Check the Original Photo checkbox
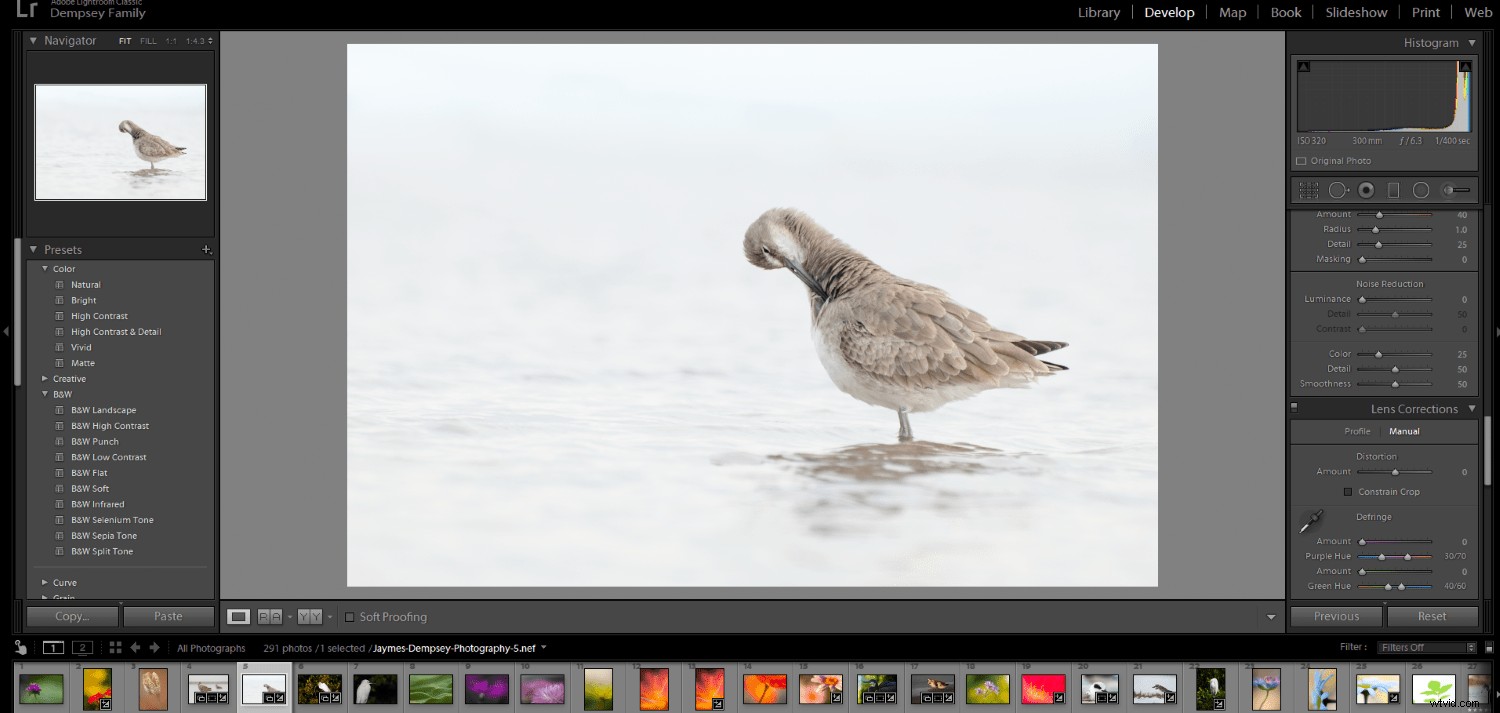Screen dimensions: 1500x713 tap(1300, 160)
